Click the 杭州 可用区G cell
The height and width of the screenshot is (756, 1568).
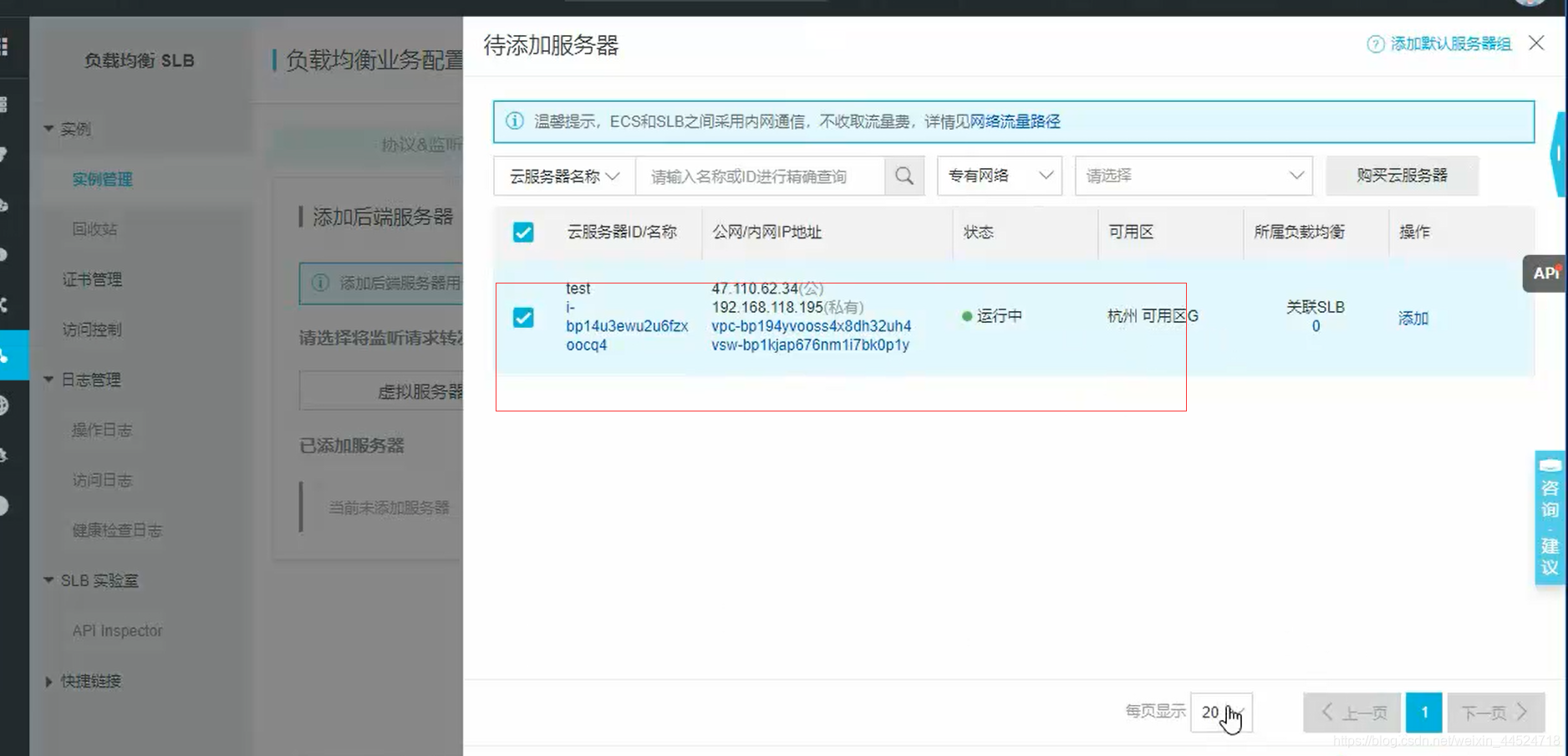[1153, 316]
